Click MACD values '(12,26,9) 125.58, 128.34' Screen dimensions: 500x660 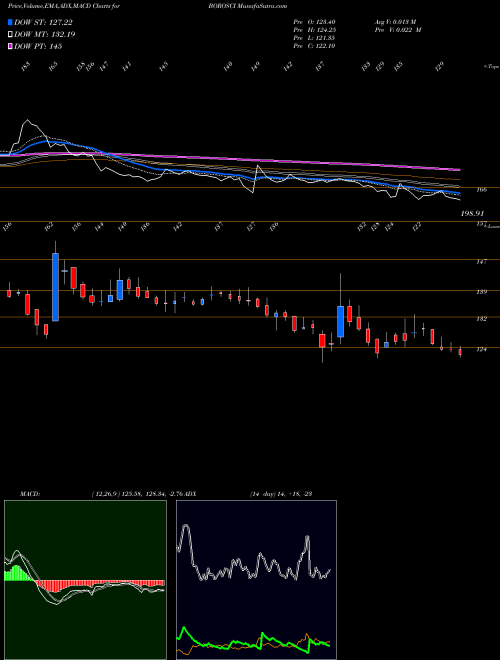coord(131,494)
